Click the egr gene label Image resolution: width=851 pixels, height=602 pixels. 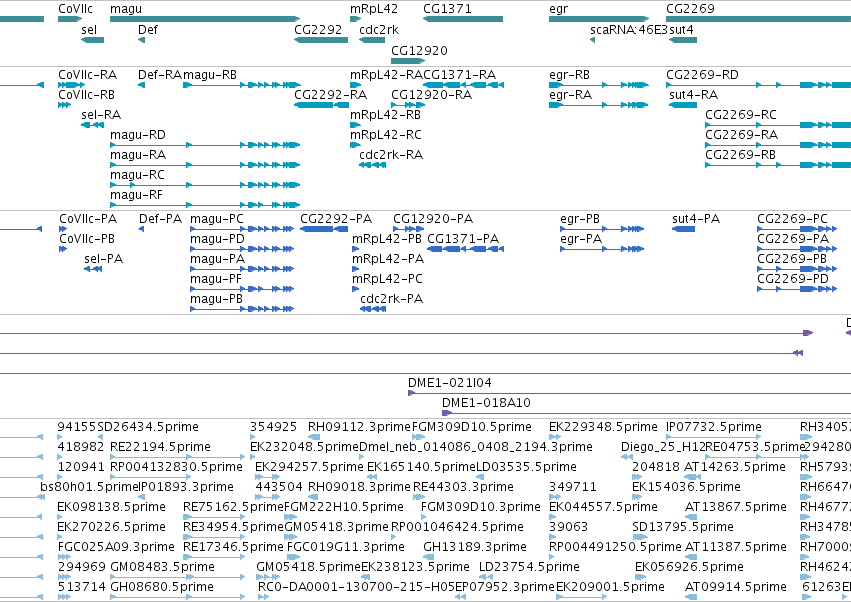[x=558, y=9]
